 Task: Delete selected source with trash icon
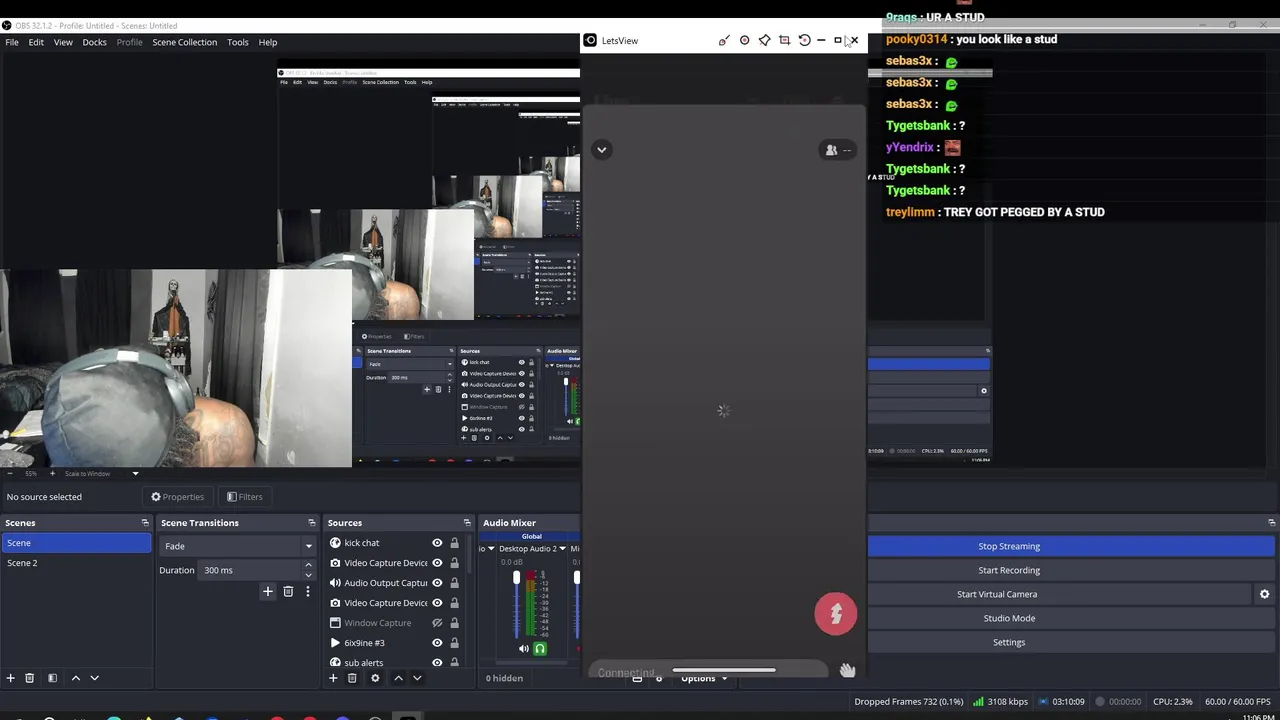(x=352, y=678)
